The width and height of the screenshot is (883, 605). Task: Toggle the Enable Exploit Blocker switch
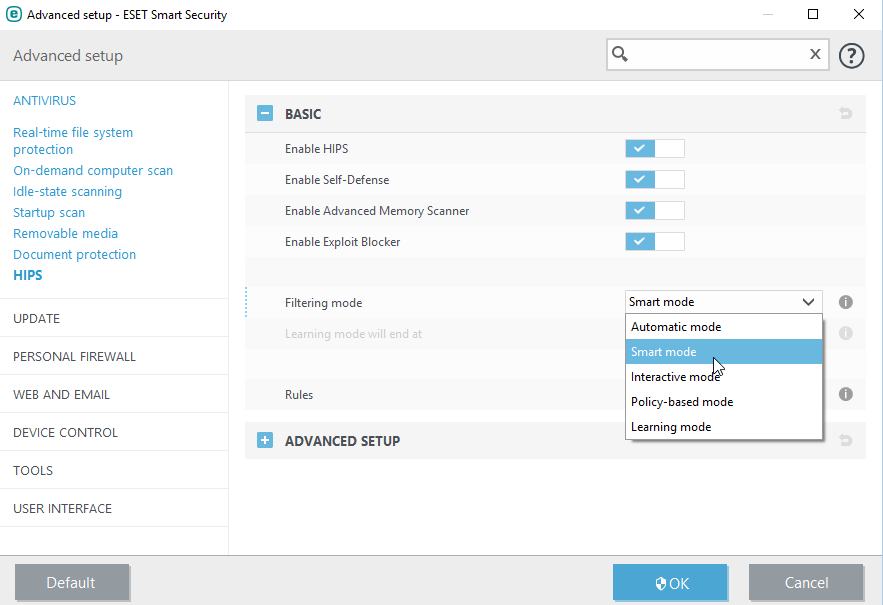654,242
